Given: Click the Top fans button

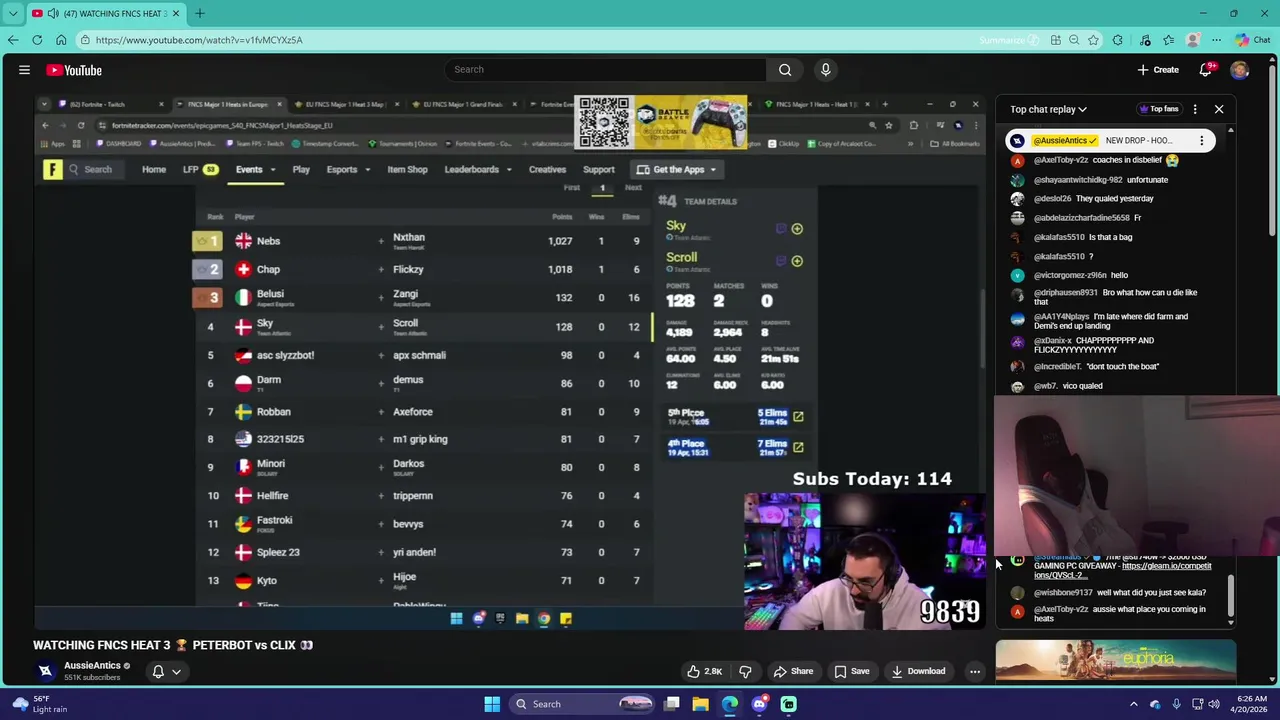Looking at the screenshot, I should (1158, 109).
